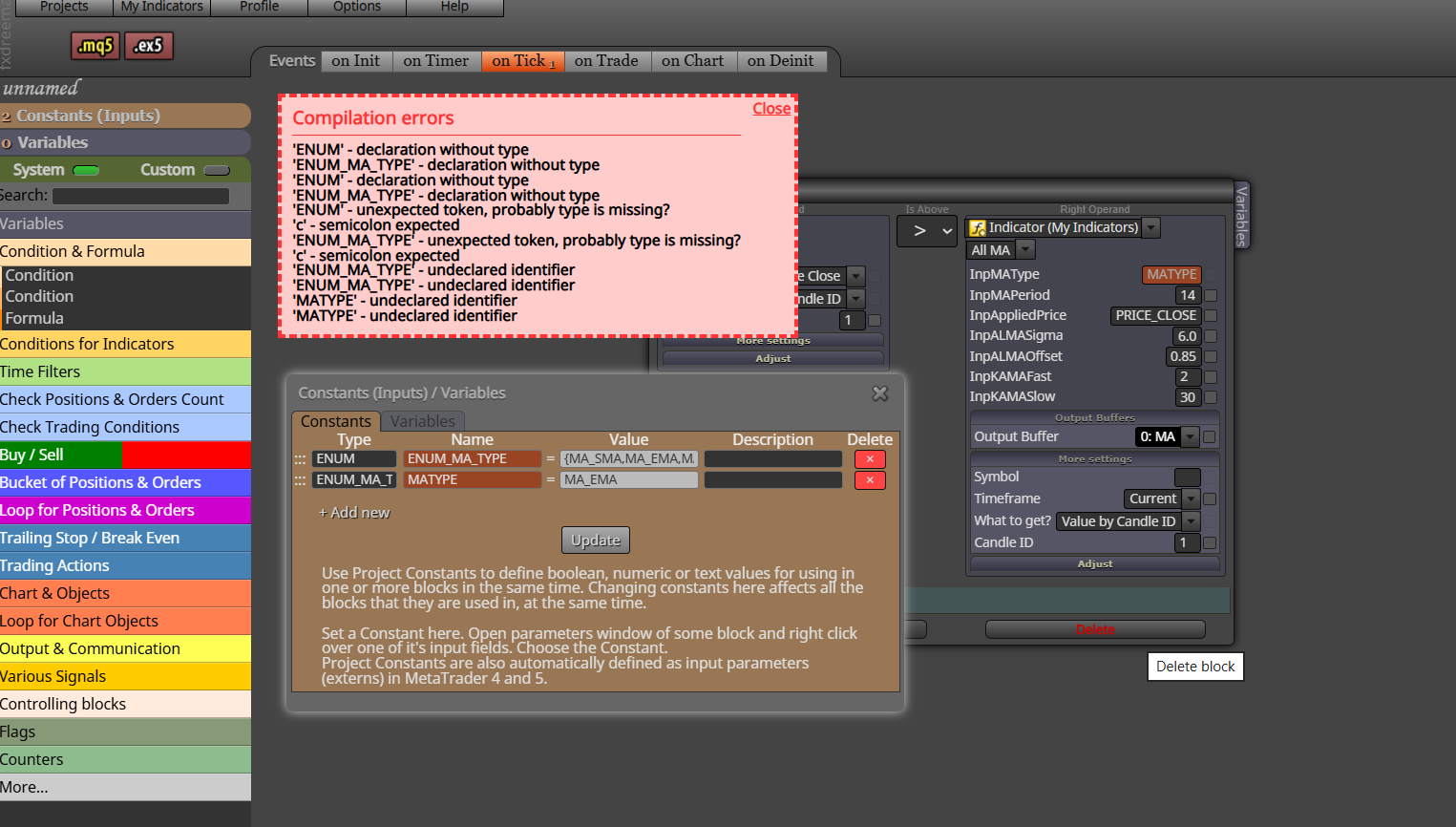Expand the Condition & Formula category
This screenshot has width=1456, height=827.
[125, 252]
